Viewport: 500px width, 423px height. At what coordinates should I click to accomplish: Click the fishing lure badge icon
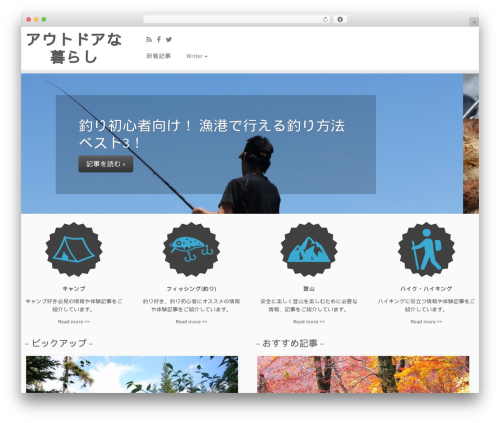point(191,249)
